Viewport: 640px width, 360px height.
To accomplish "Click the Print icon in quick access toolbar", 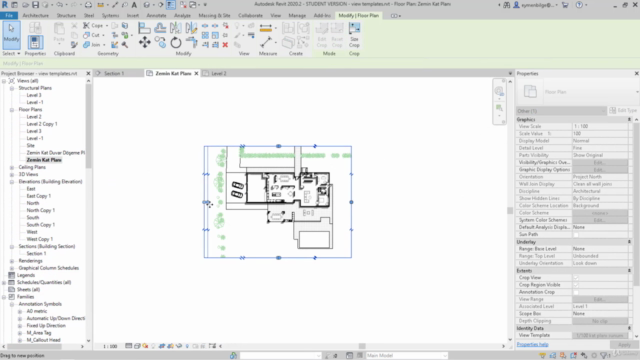I will pos(88,5).
